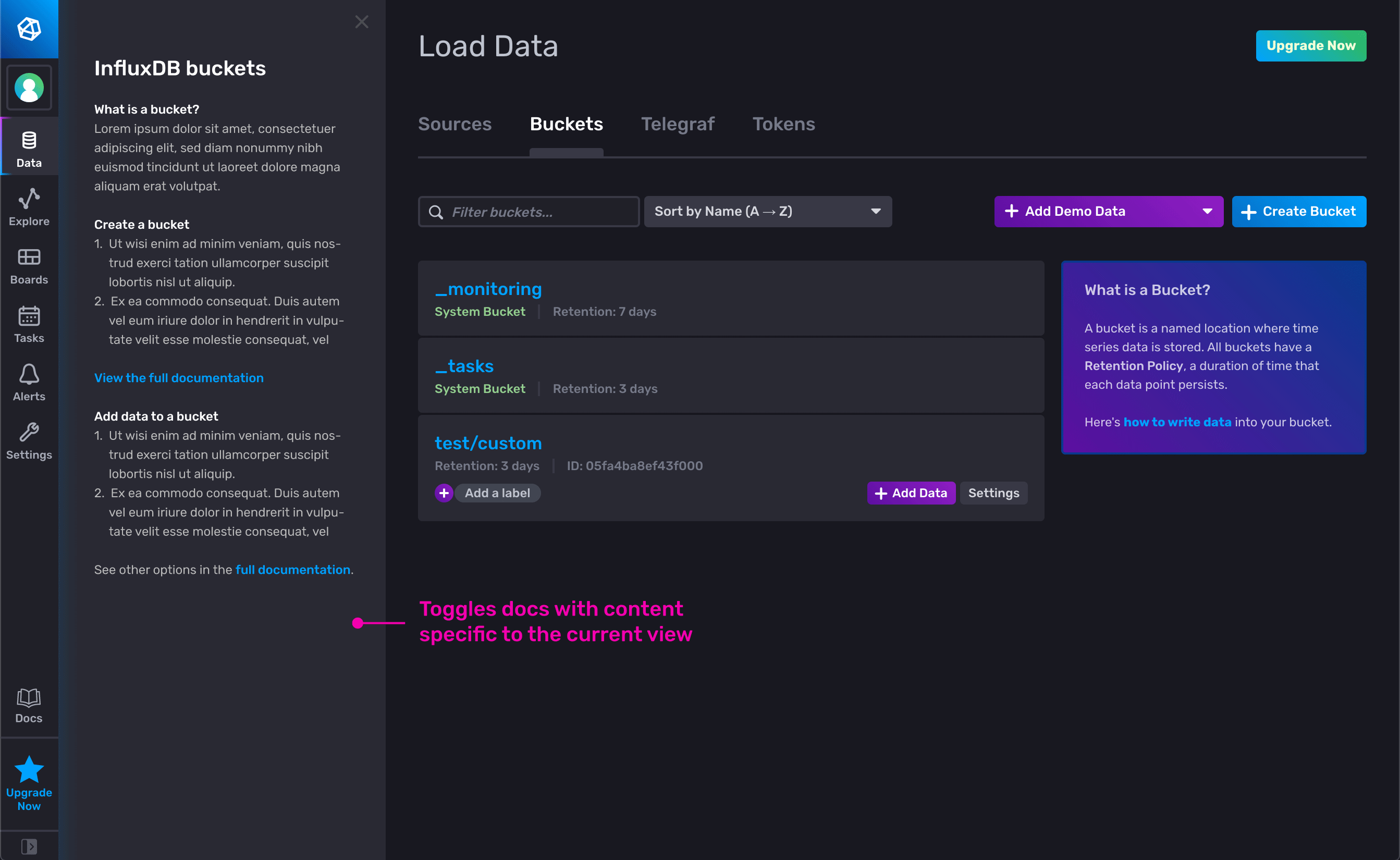Click the InfluxDB logo icon
The height and width of the screenshot is (860, 1400).
[x=29, y=29]
